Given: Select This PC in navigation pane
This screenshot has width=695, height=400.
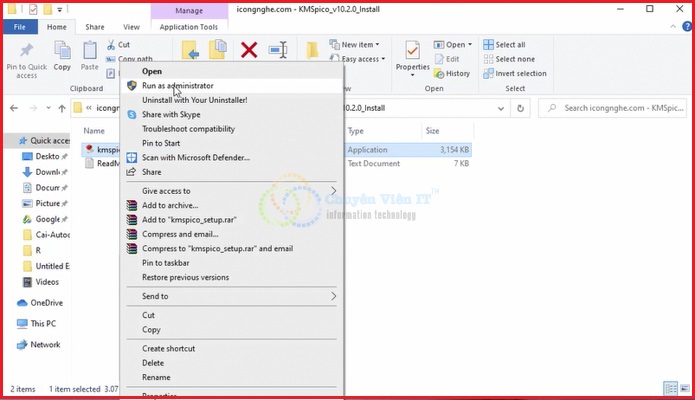Looking at the screenshot, I should [36, 324].
